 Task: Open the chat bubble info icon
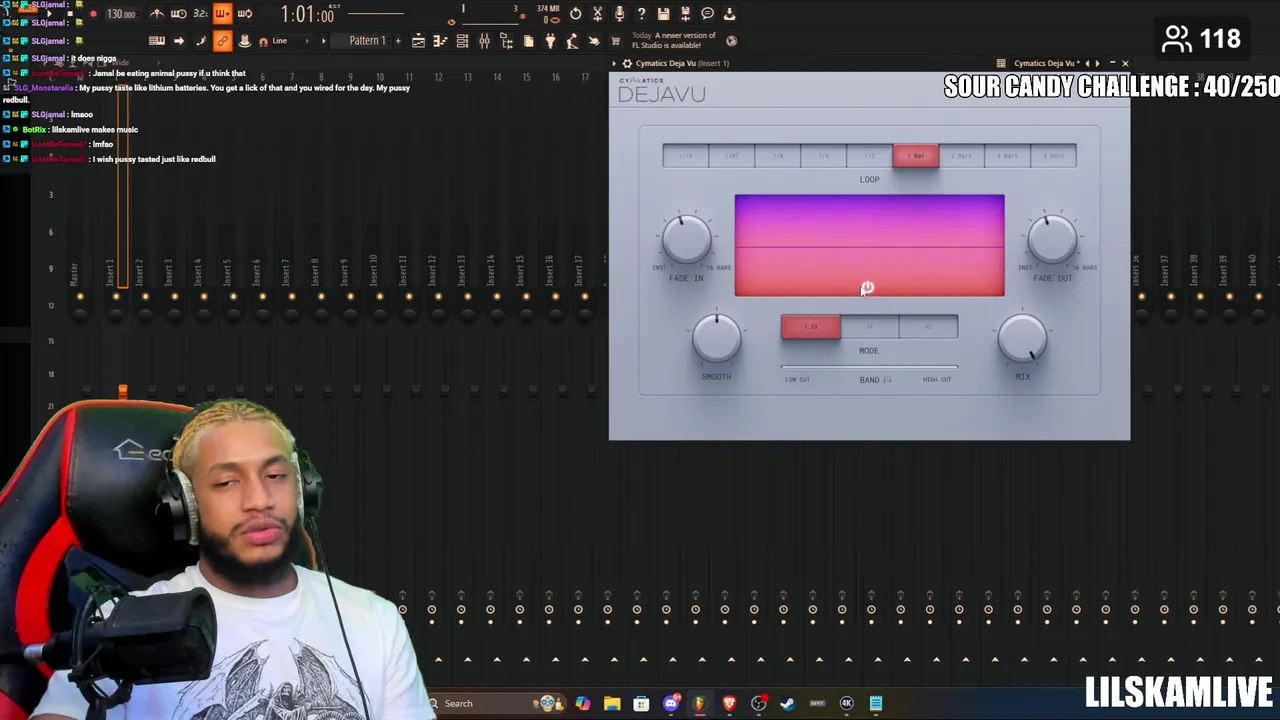[x=707, y=14]
